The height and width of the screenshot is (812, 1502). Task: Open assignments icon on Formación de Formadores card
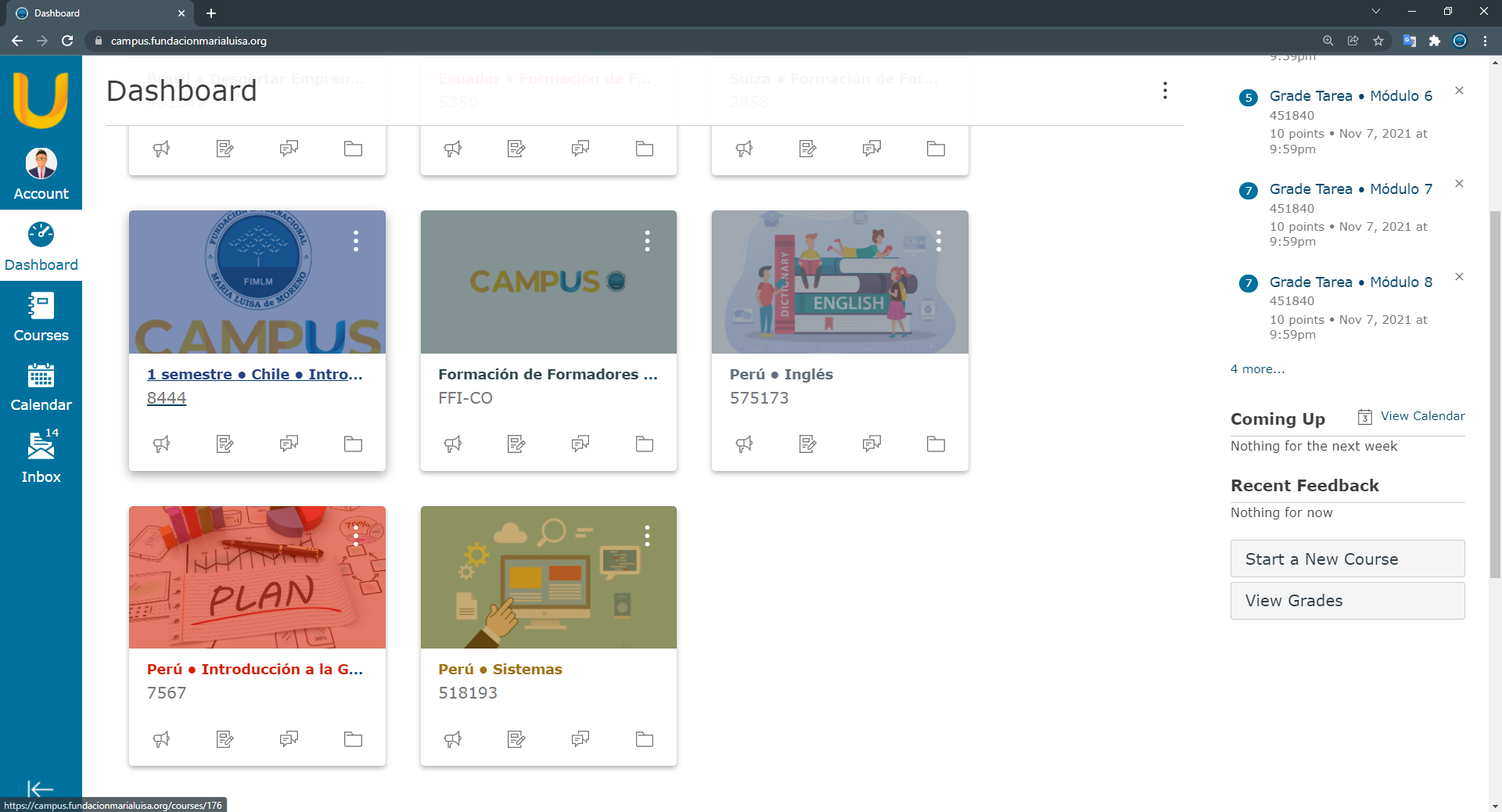point(516,444)
